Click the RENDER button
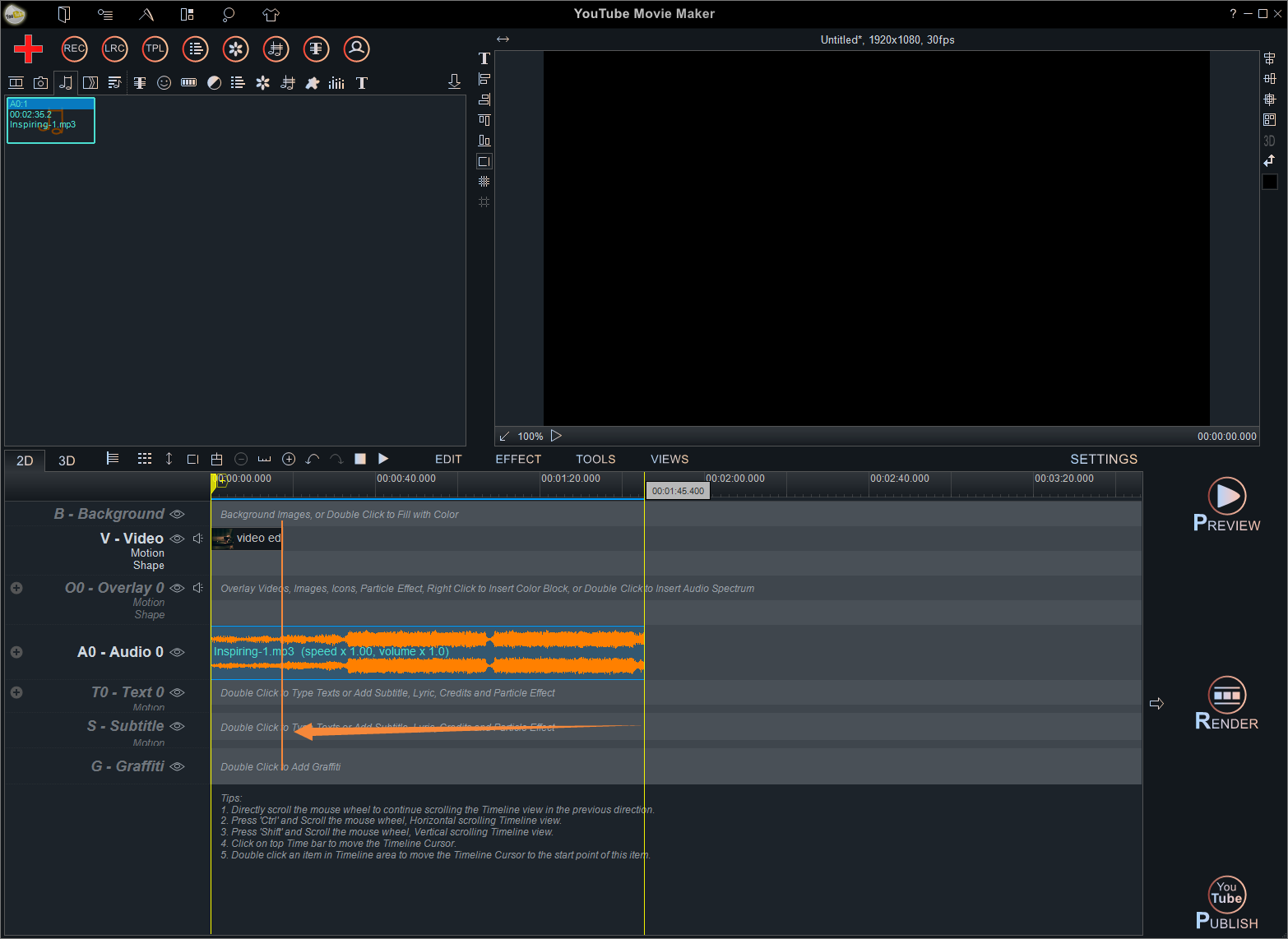 point(1226,704)
